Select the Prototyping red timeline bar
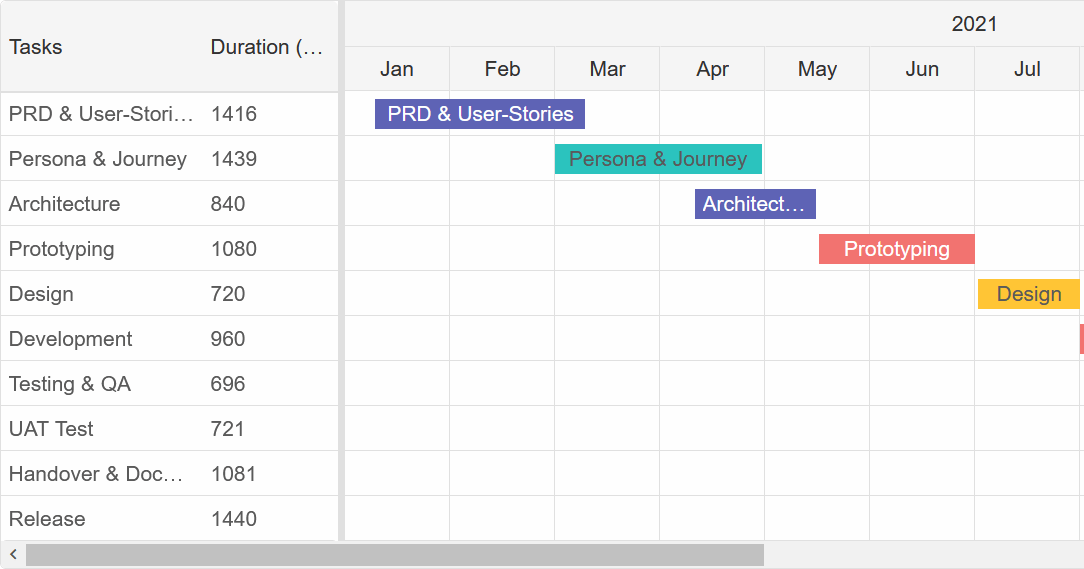The image size is (1084, 569). [896, 249]
